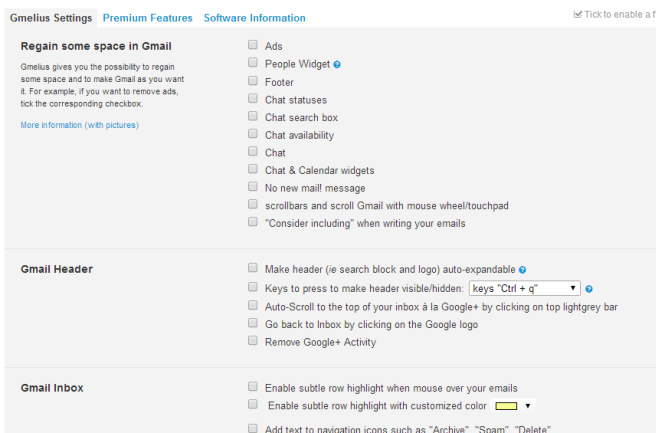Click help icon beside auto-expandable header option
Image resolution: width=656 pixels, height=433 pixels.
pyautogui.click(x=522, y=270)
